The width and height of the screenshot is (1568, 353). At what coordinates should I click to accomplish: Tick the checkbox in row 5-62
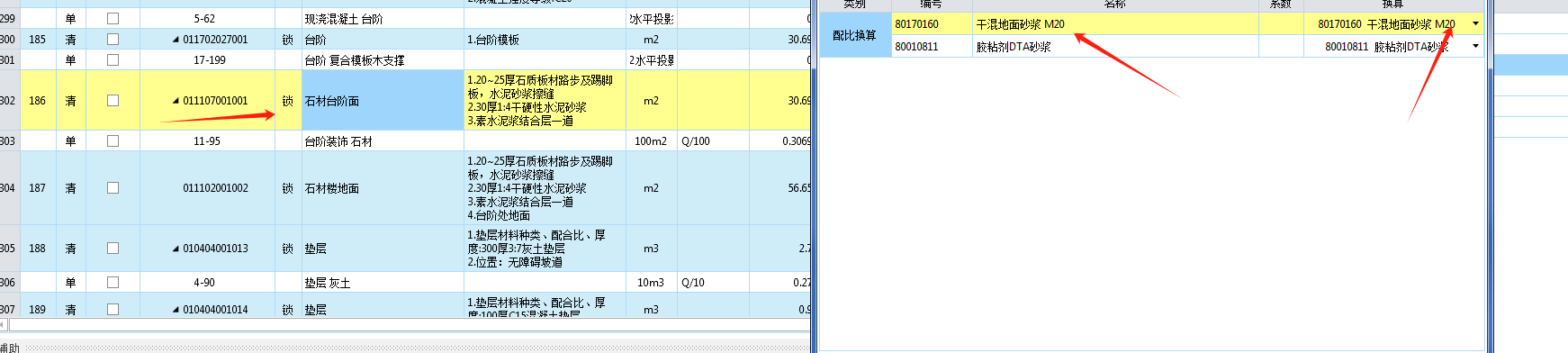pos(113,18)
